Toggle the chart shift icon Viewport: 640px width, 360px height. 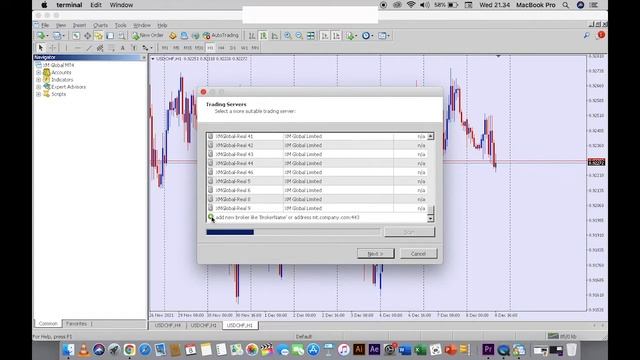tap(336, 36)
